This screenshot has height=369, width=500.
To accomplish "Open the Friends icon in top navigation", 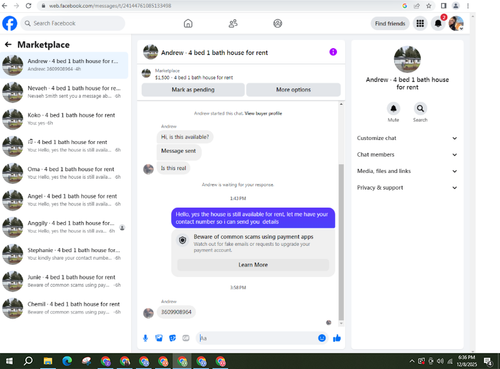I will 233,23.
